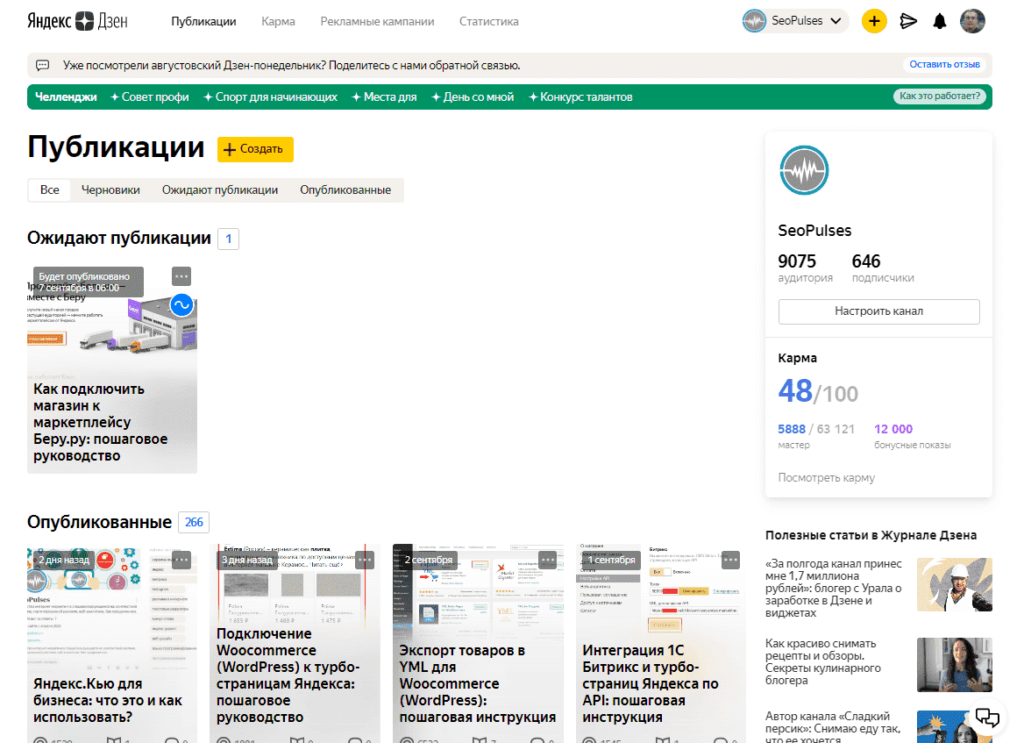Open the День со мной challenge
This screenshot has height=743, width=1024.
[473, 97]
